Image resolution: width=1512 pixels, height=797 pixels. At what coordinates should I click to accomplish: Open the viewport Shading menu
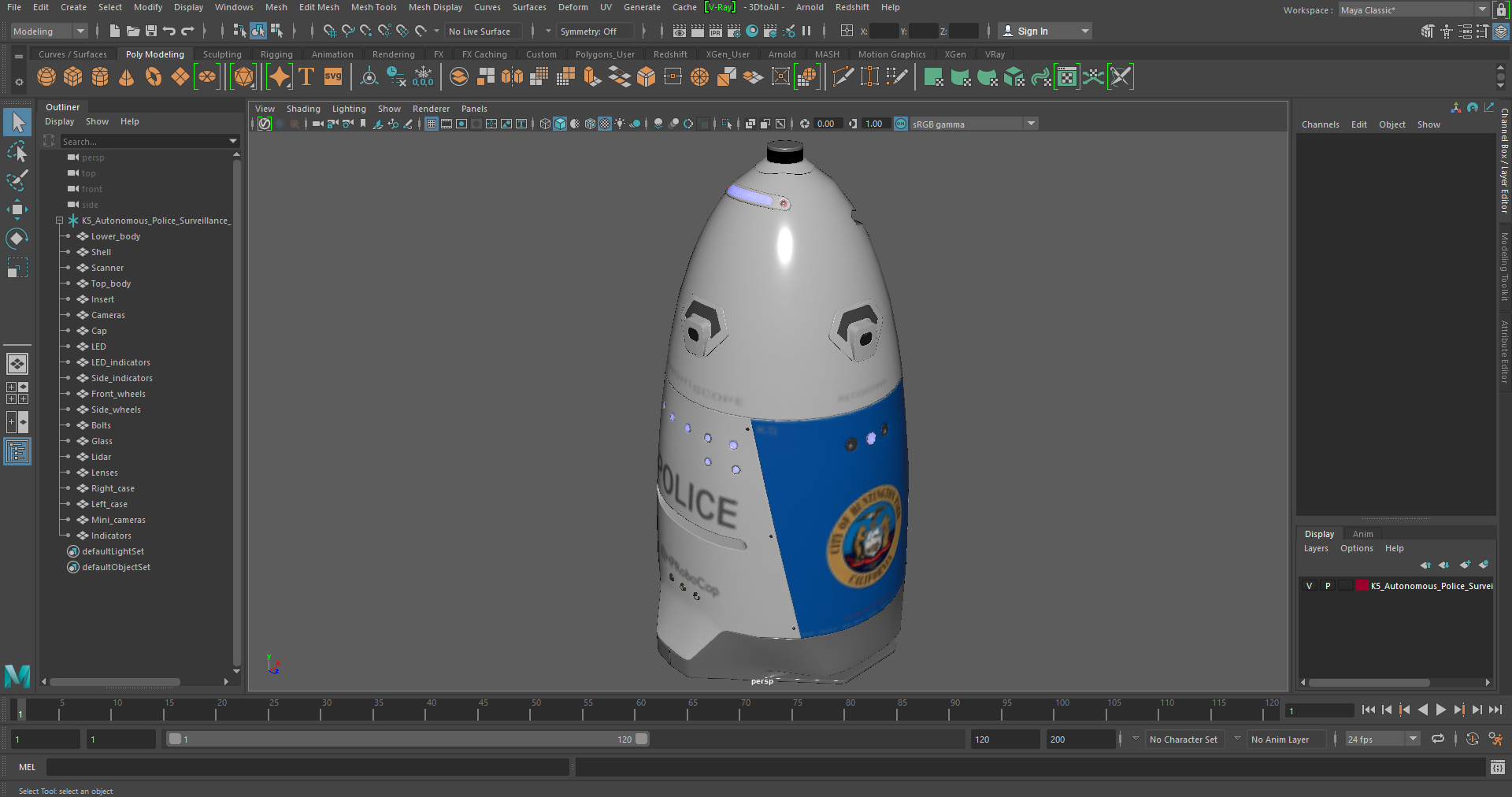pos(303,109)
